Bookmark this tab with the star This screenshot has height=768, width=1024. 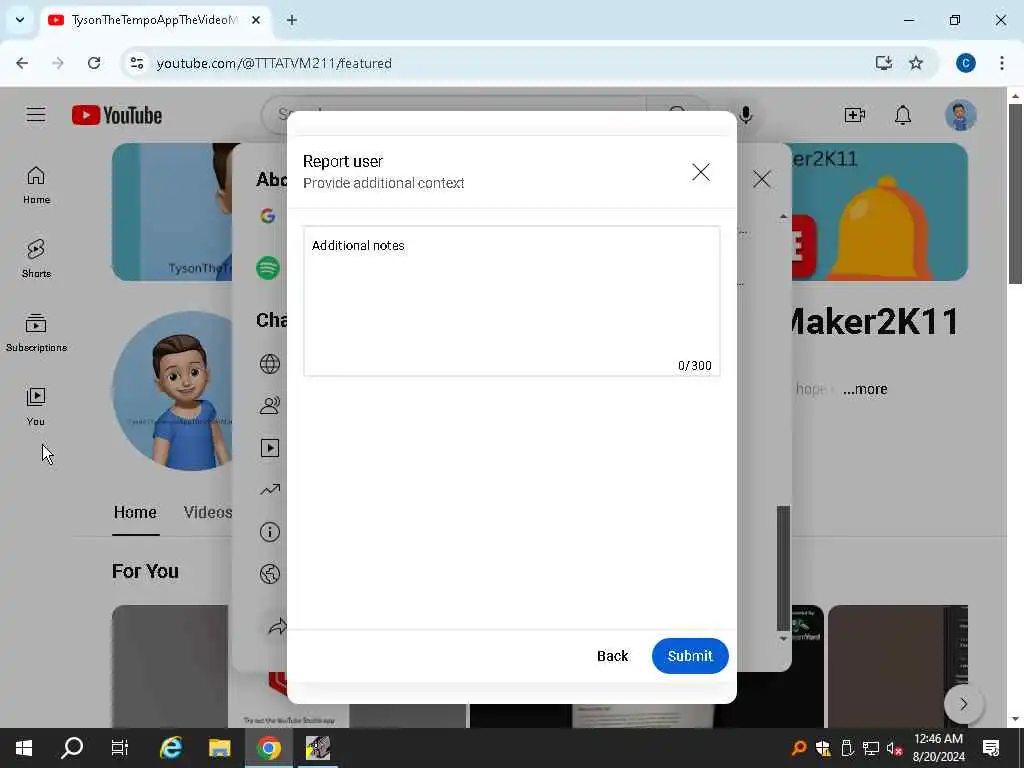(x=916, y=63)
